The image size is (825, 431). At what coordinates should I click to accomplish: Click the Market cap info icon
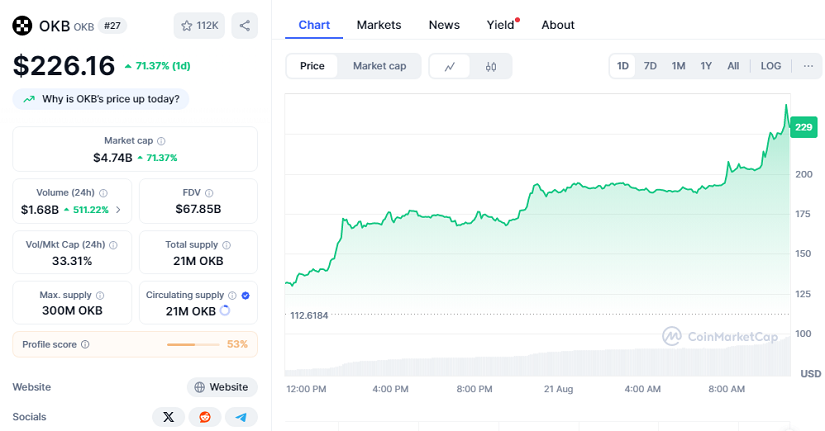point(162,141)
